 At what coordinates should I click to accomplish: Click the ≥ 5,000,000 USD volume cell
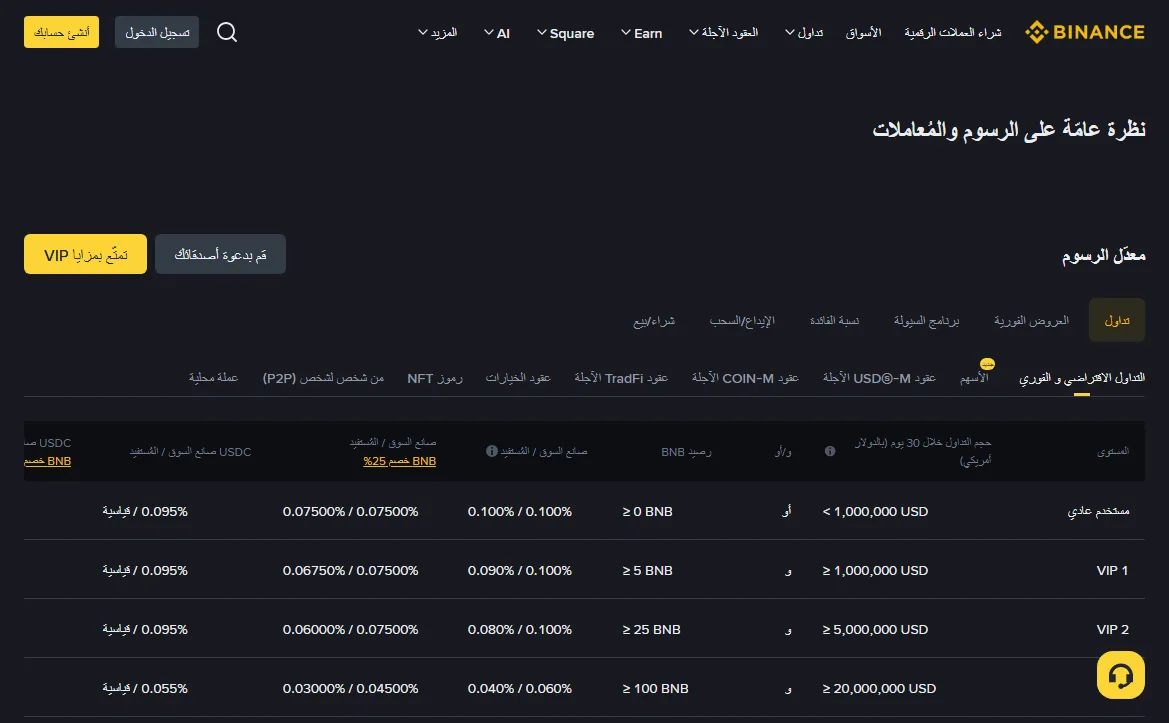[x=875, y=629]
